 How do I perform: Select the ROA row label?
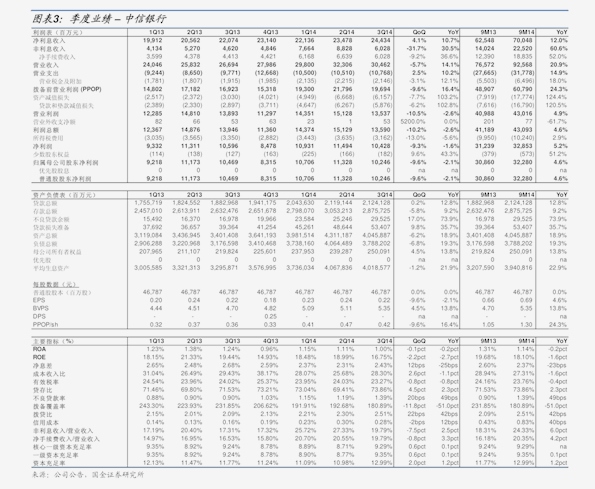pos(39,349)
